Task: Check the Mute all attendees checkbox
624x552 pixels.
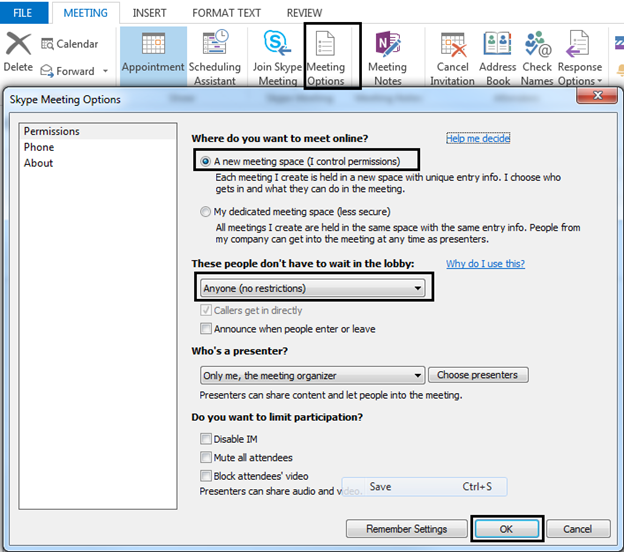Action: tap(206, 457)
